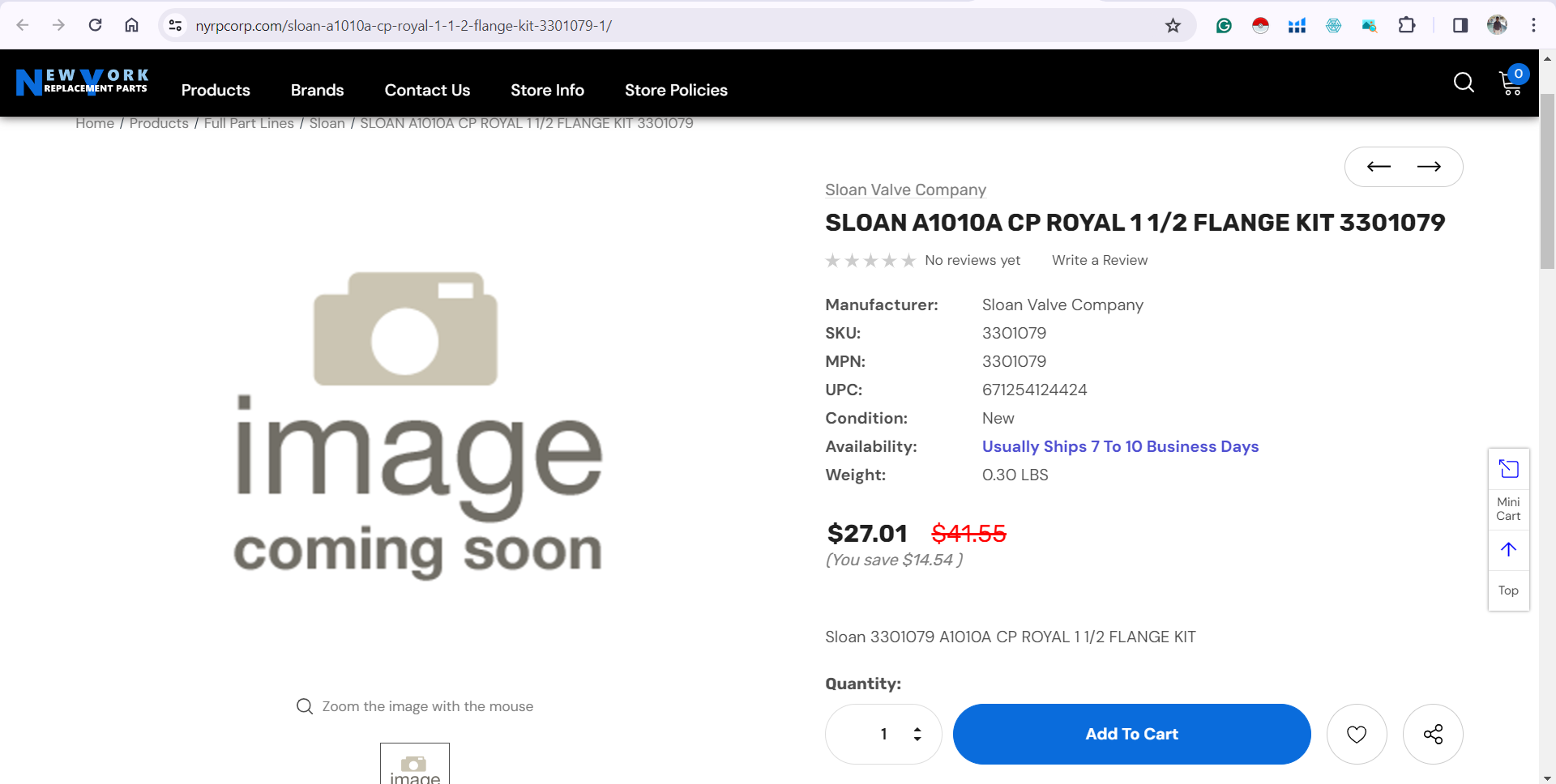Viewport: 1556px width, 784px height.
Task: Open the picture search extension icon
Action: 1370,25
